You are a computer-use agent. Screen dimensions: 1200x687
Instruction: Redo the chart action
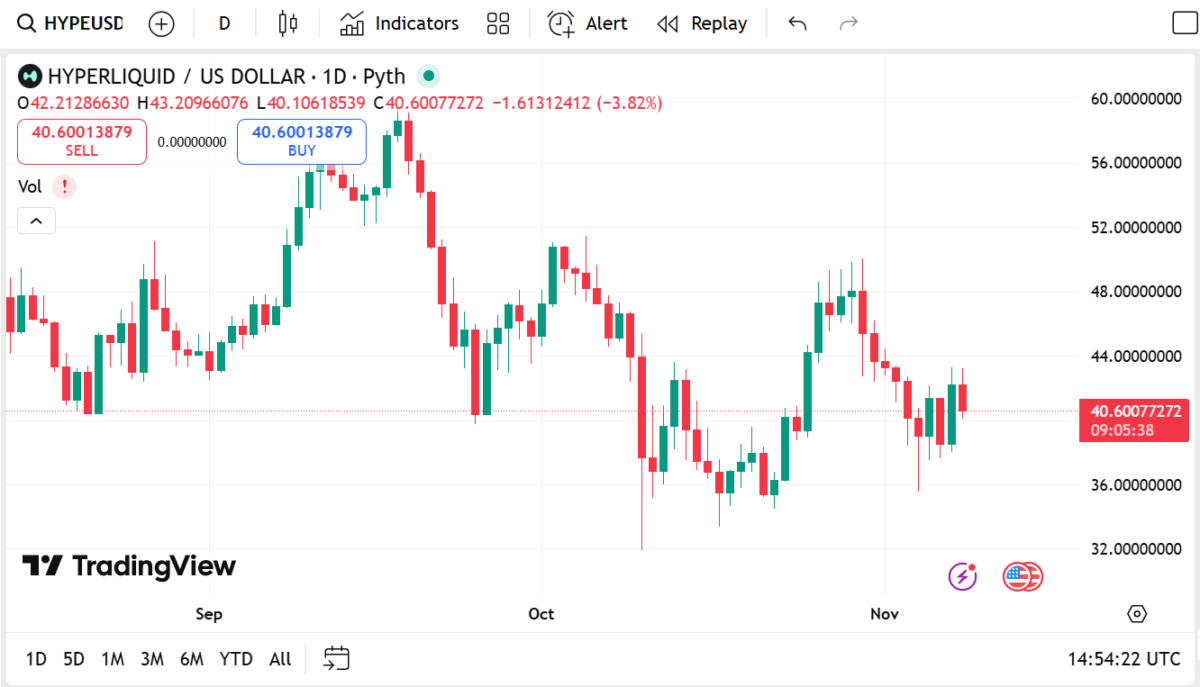coord(849,24)
